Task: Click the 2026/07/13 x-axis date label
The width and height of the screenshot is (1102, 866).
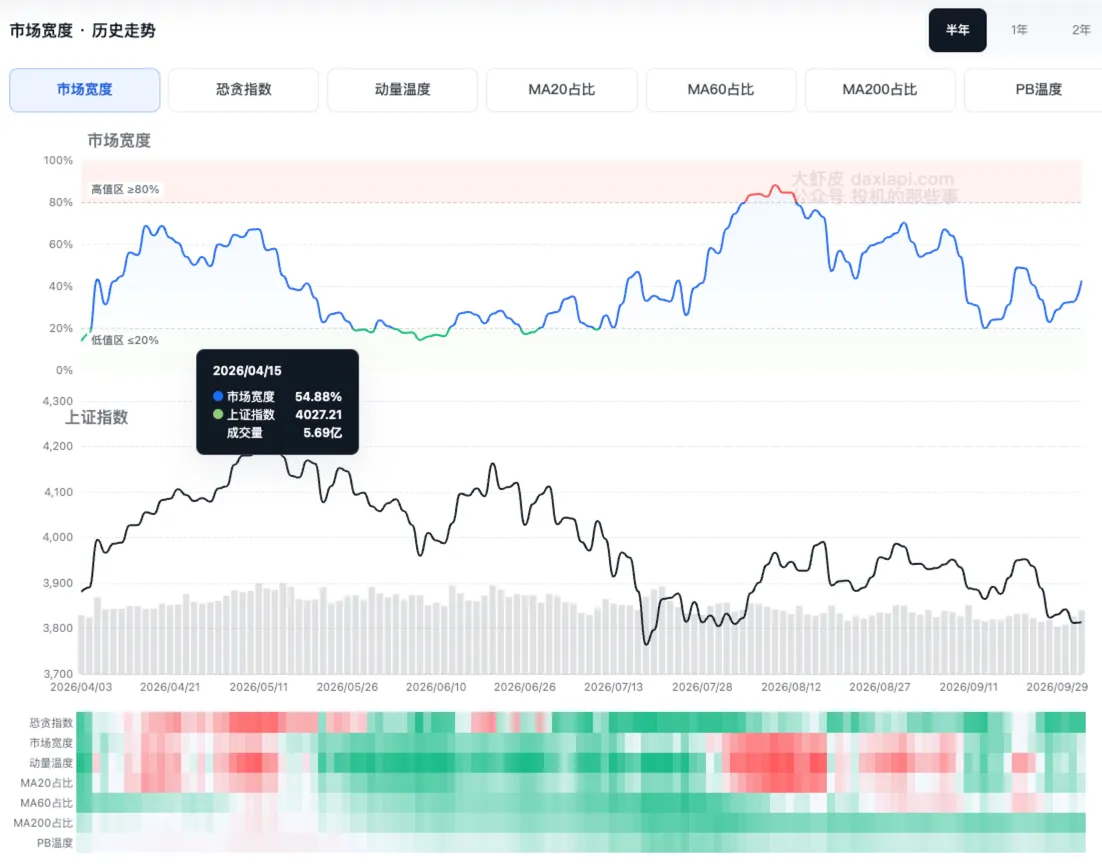Action: 614,687
